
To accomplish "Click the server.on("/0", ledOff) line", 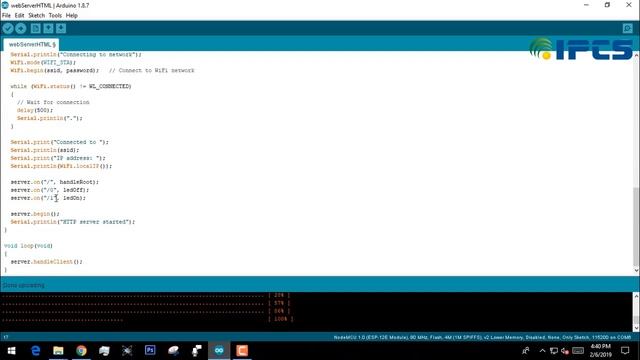I will (x=49, y=190).
